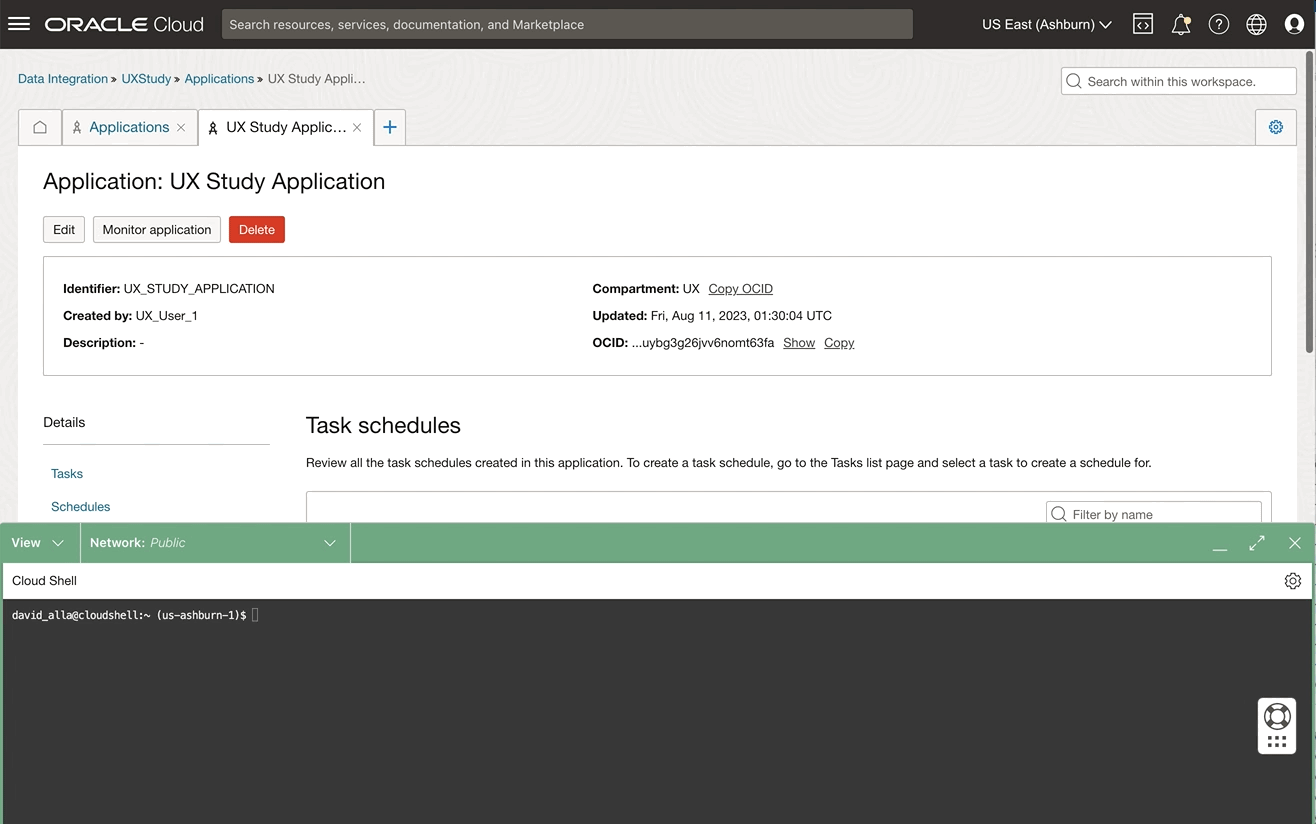
Task: Click the red Delete button
Action: (x=257, y=229)
